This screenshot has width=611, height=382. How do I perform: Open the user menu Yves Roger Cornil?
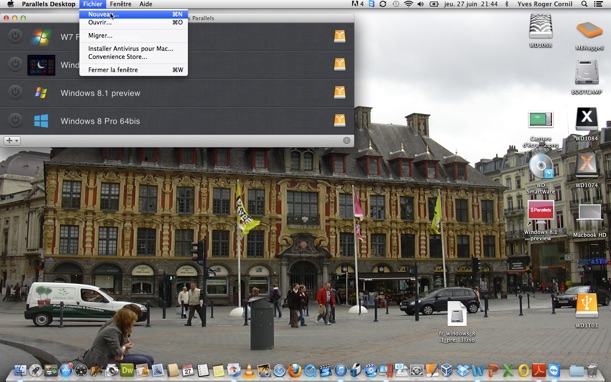545,4
